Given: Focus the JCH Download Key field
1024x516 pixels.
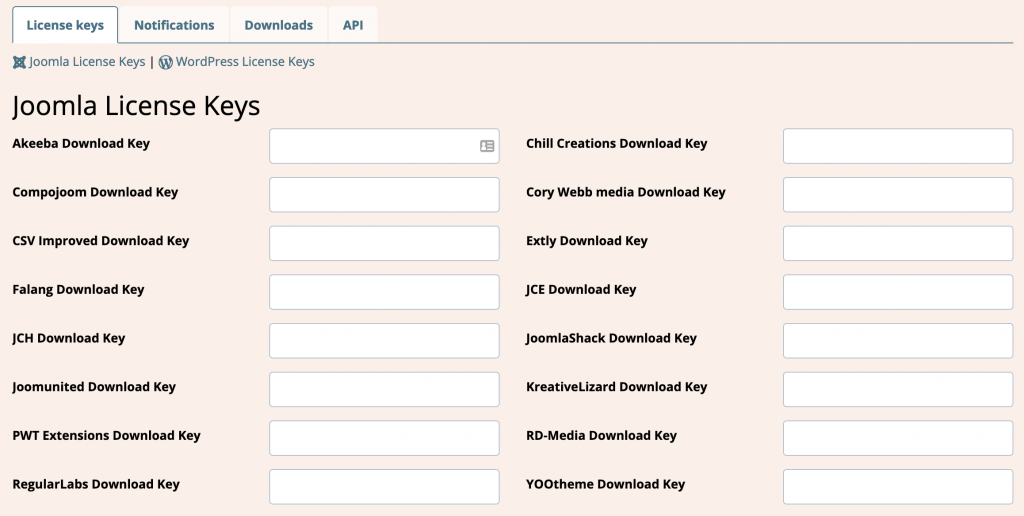Looking at the screenshot, I should point(384,340).
